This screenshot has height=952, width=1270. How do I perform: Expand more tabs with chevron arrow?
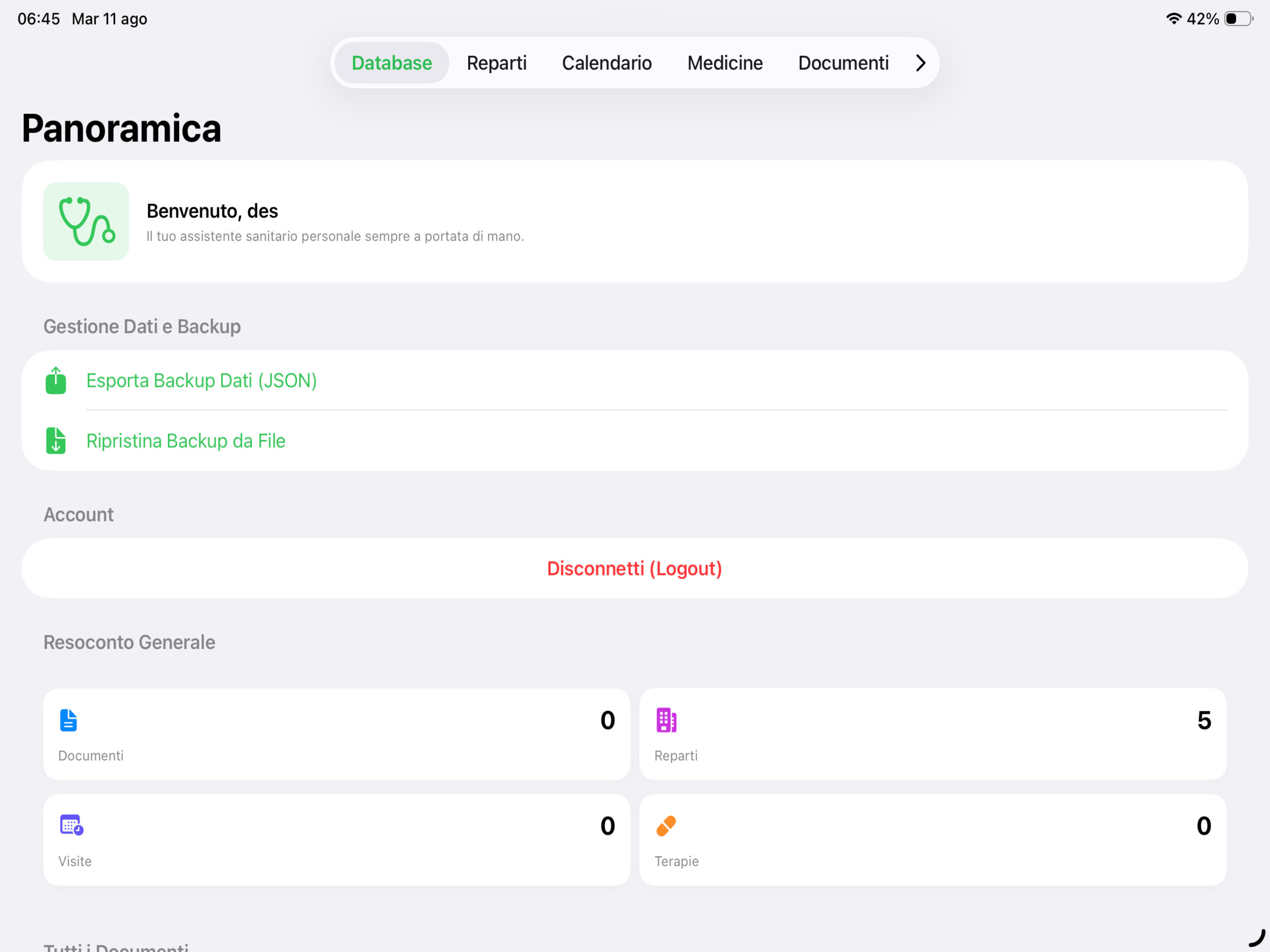920,63
